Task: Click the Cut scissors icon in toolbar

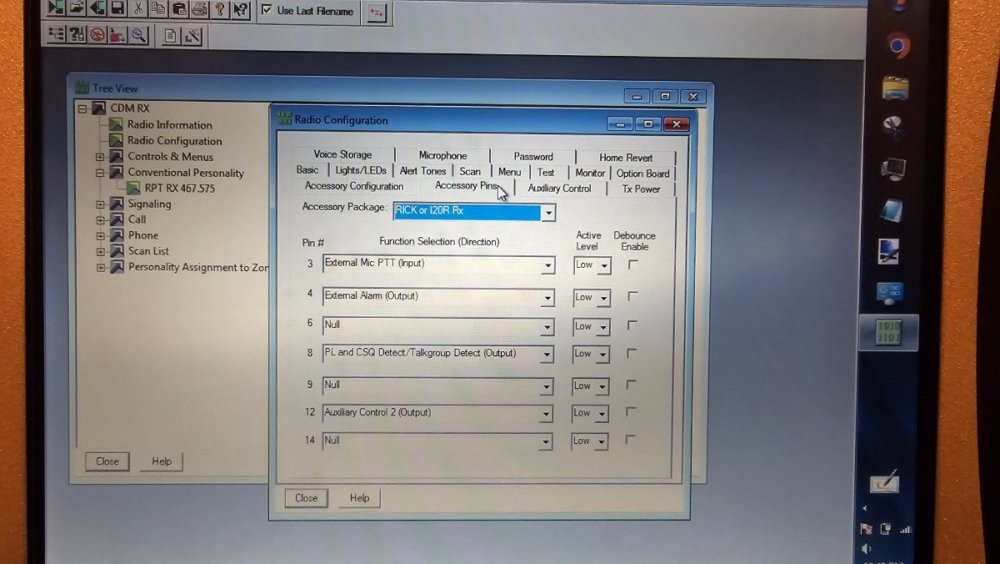Action: 139,9
